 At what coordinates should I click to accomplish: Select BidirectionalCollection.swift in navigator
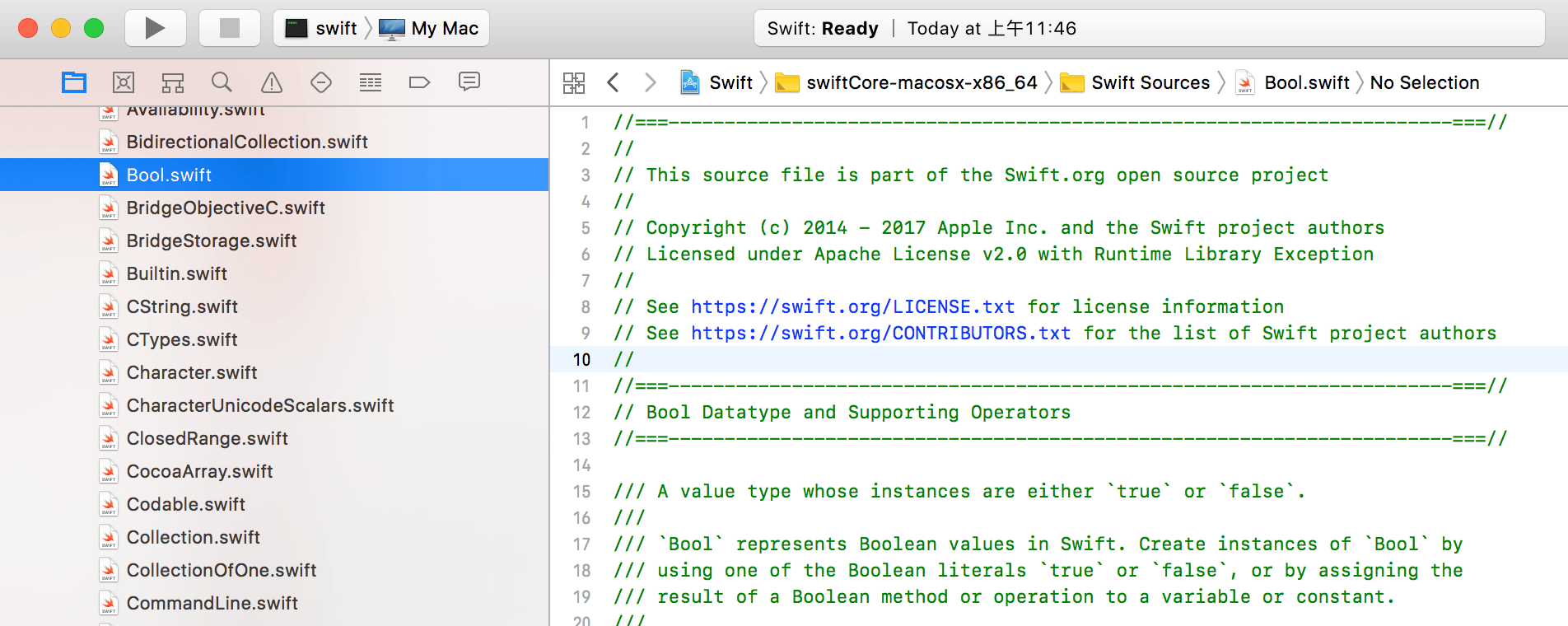pos(274,142)
